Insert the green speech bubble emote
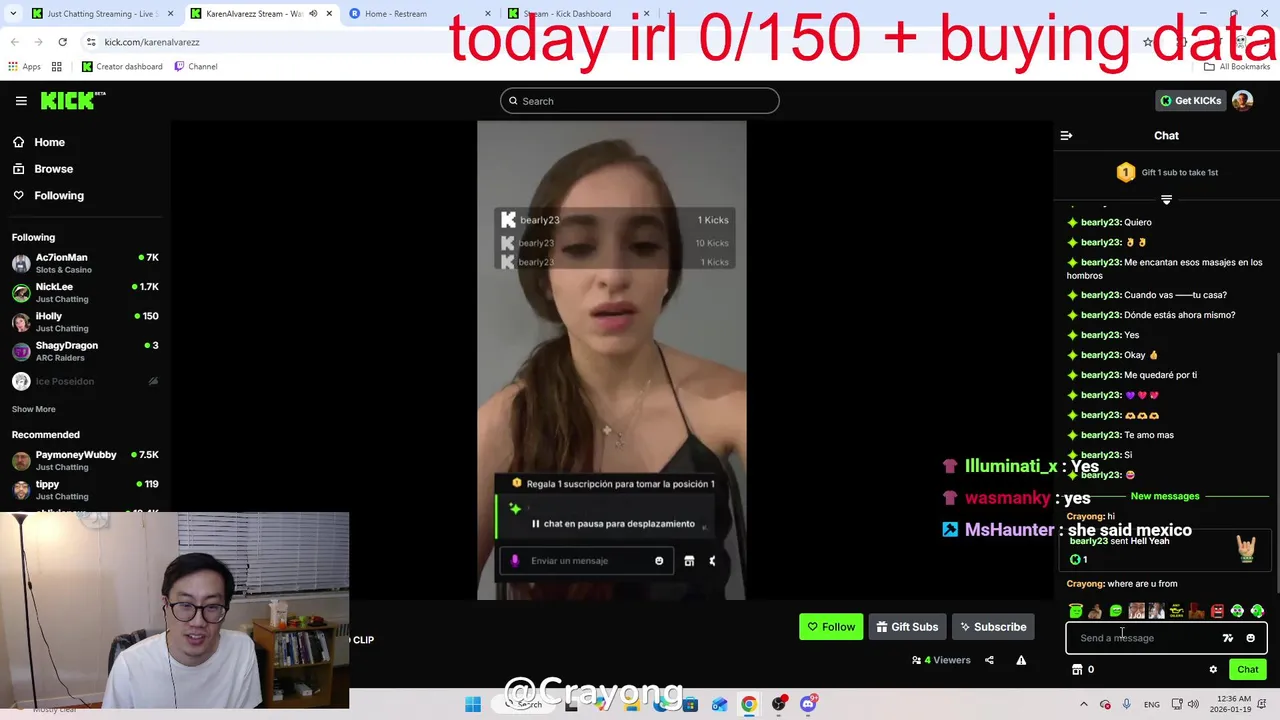This screenshot has height=720, width=1280. [1116, 611]
